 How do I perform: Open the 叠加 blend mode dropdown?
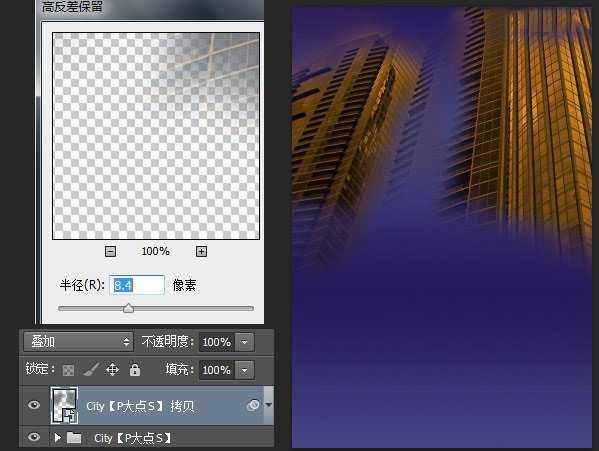click(x=78, y=341)
